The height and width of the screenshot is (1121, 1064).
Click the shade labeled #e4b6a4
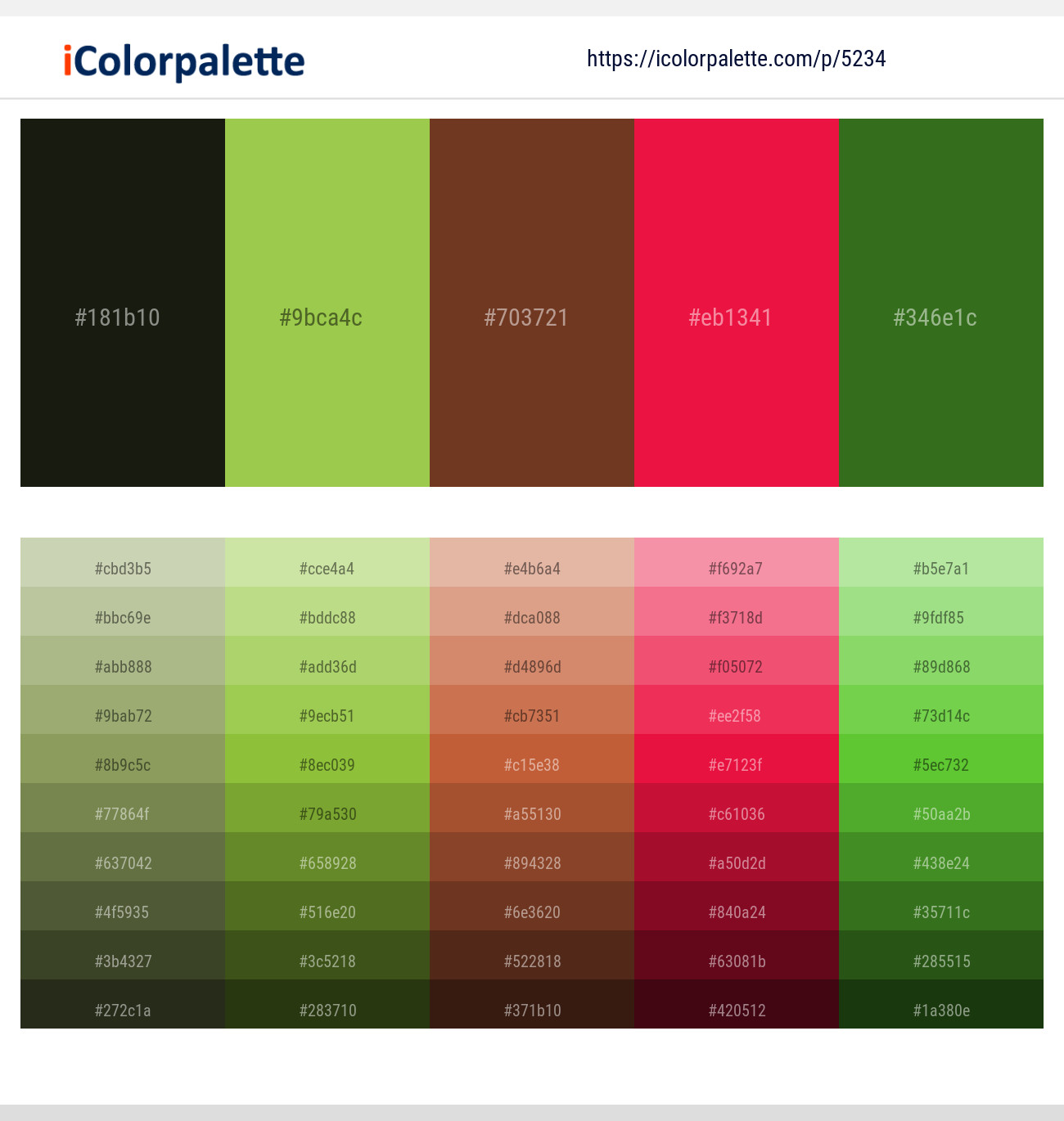click(531, 568)
